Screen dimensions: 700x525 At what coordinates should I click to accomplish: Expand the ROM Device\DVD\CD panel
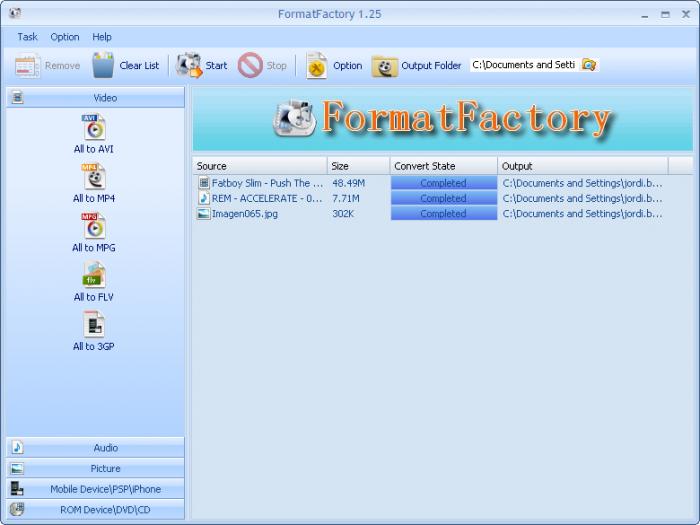(95, 509)
